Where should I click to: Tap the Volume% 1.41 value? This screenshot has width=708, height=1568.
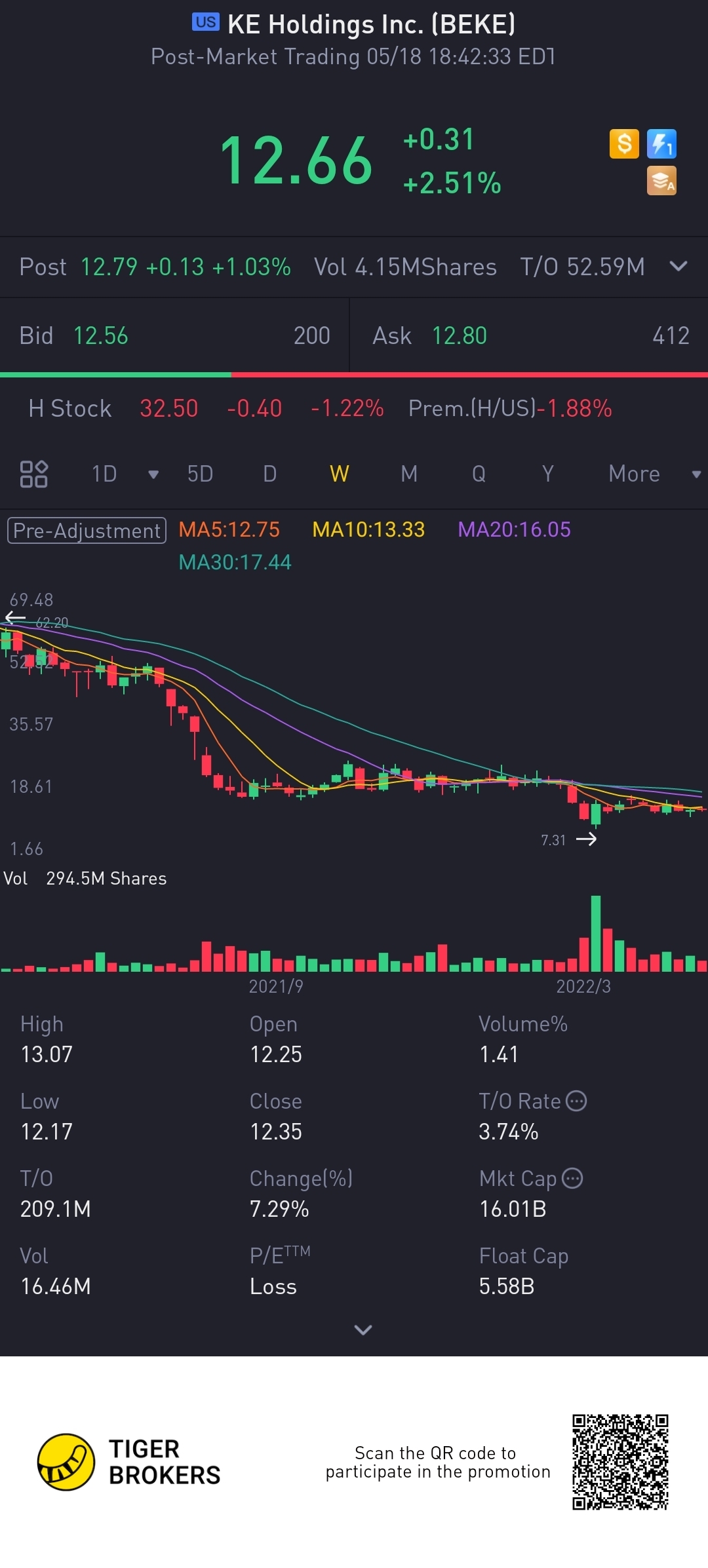click(x=499, y=1054)
